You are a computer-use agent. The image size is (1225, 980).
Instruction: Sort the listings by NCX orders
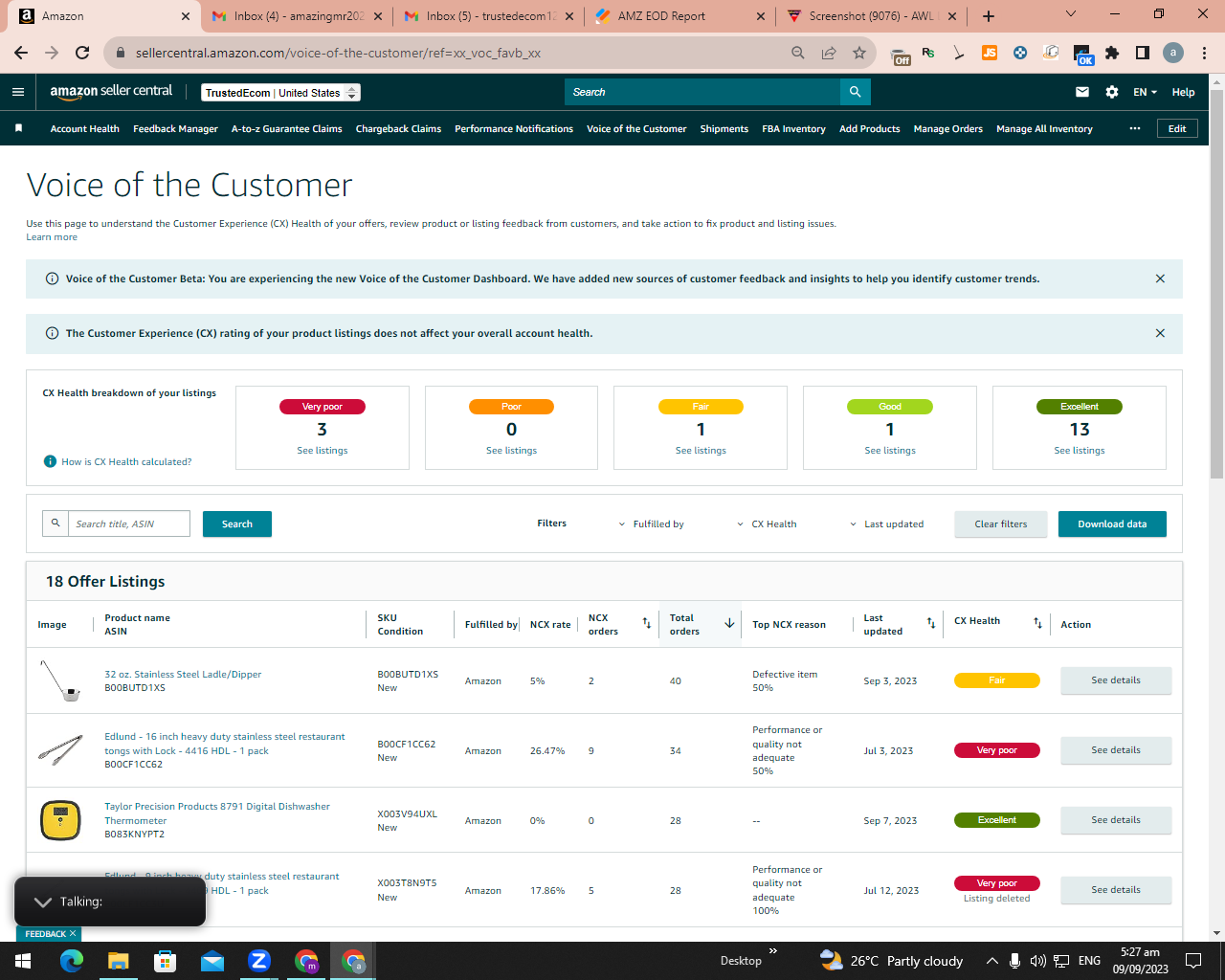pos(647,623)
